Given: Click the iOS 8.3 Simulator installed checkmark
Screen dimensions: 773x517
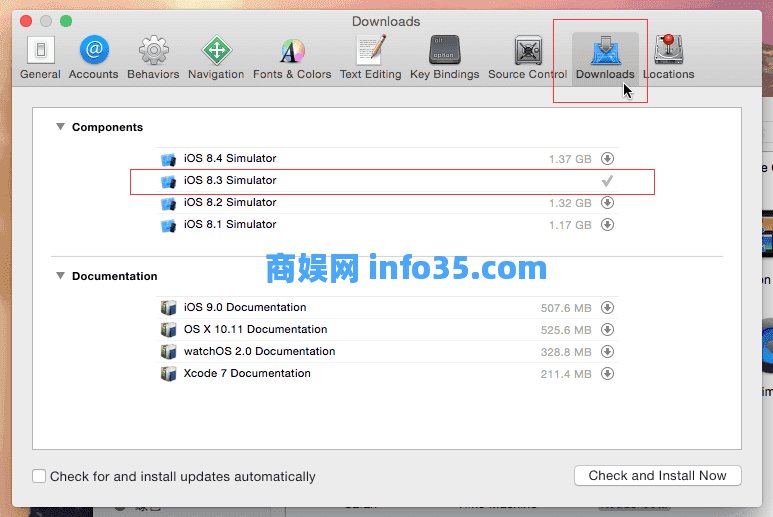Looking at the screenshot, I should click(607, 181).
